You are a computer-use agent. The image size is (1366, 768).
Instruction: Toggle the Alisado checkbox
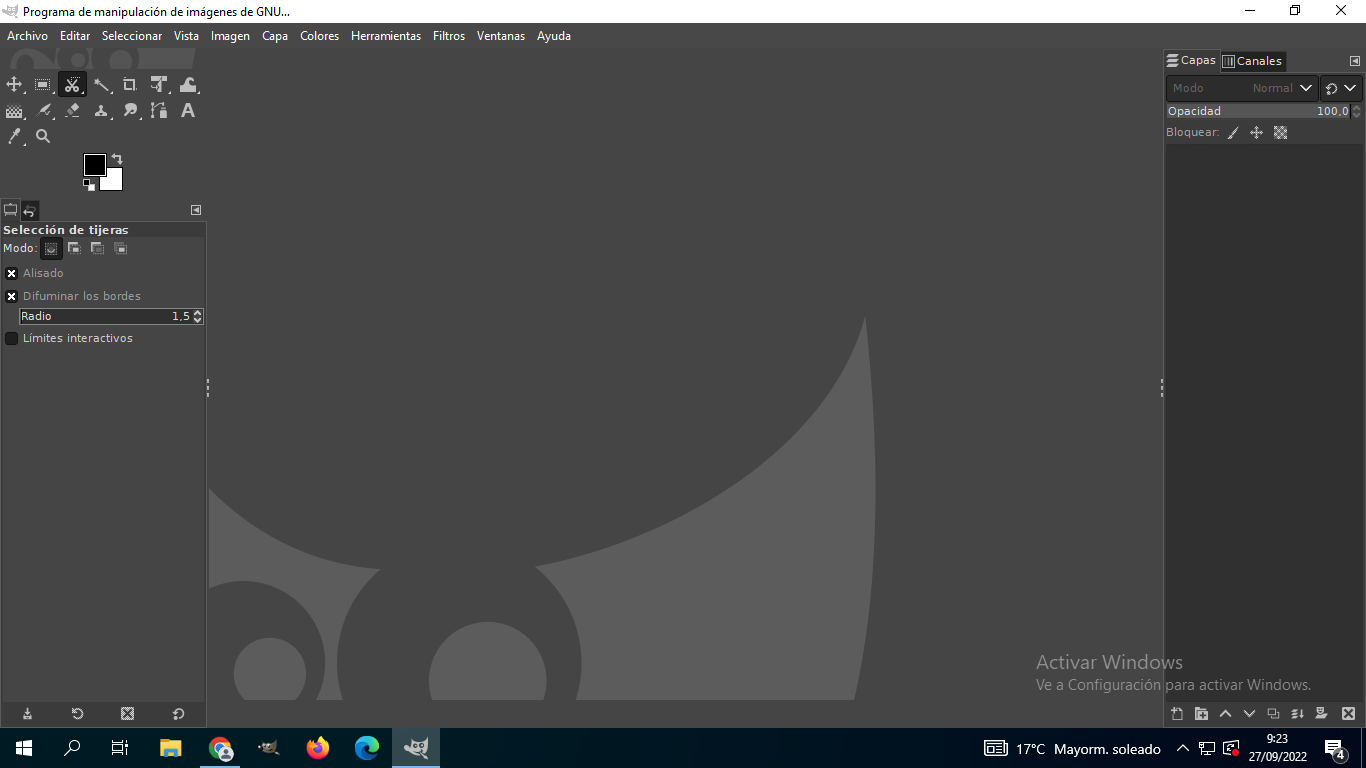click(x=12, y=273)
